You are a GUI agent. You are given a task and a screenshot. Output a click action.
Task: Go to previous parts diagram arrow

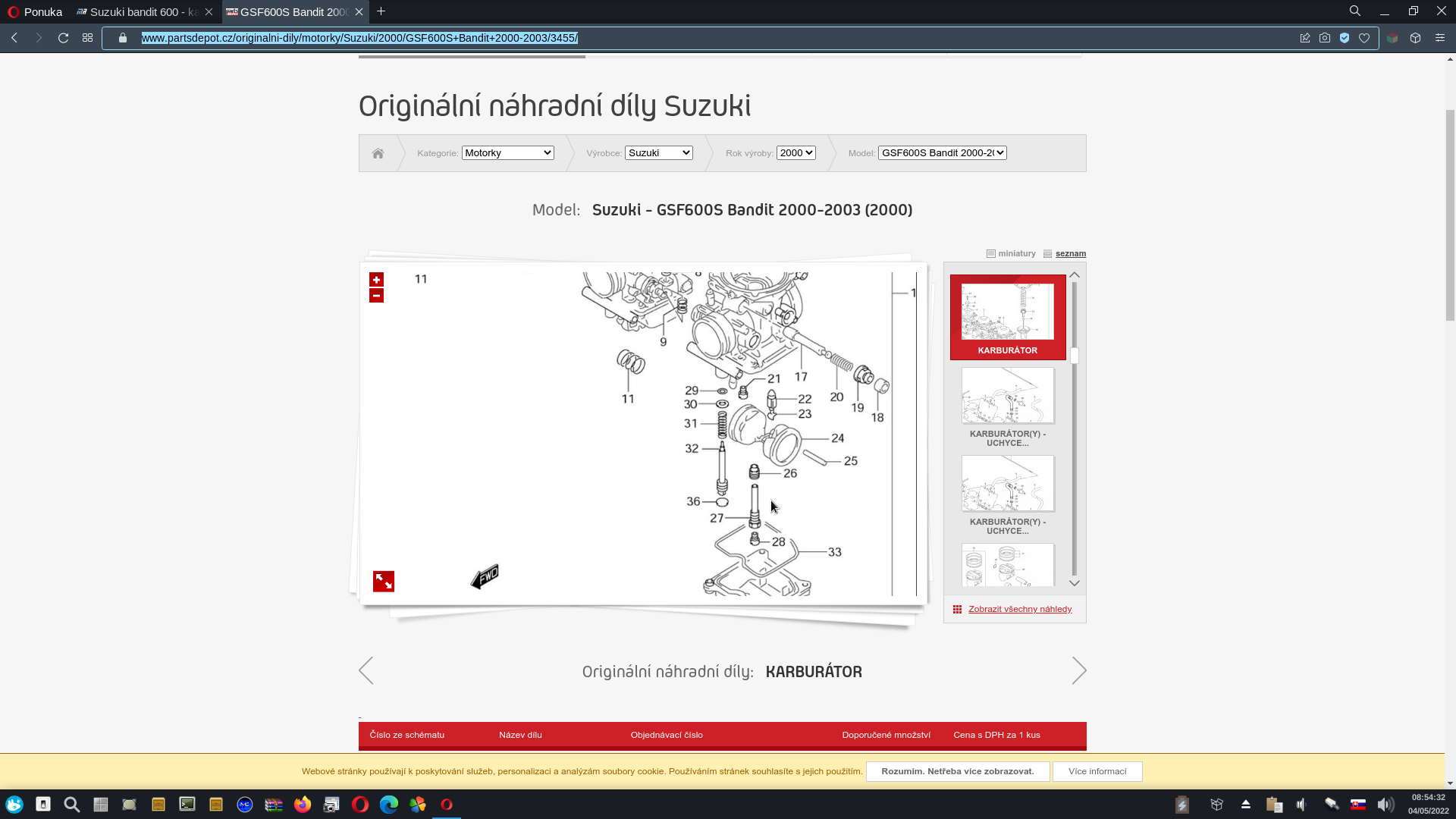point(366,671)
